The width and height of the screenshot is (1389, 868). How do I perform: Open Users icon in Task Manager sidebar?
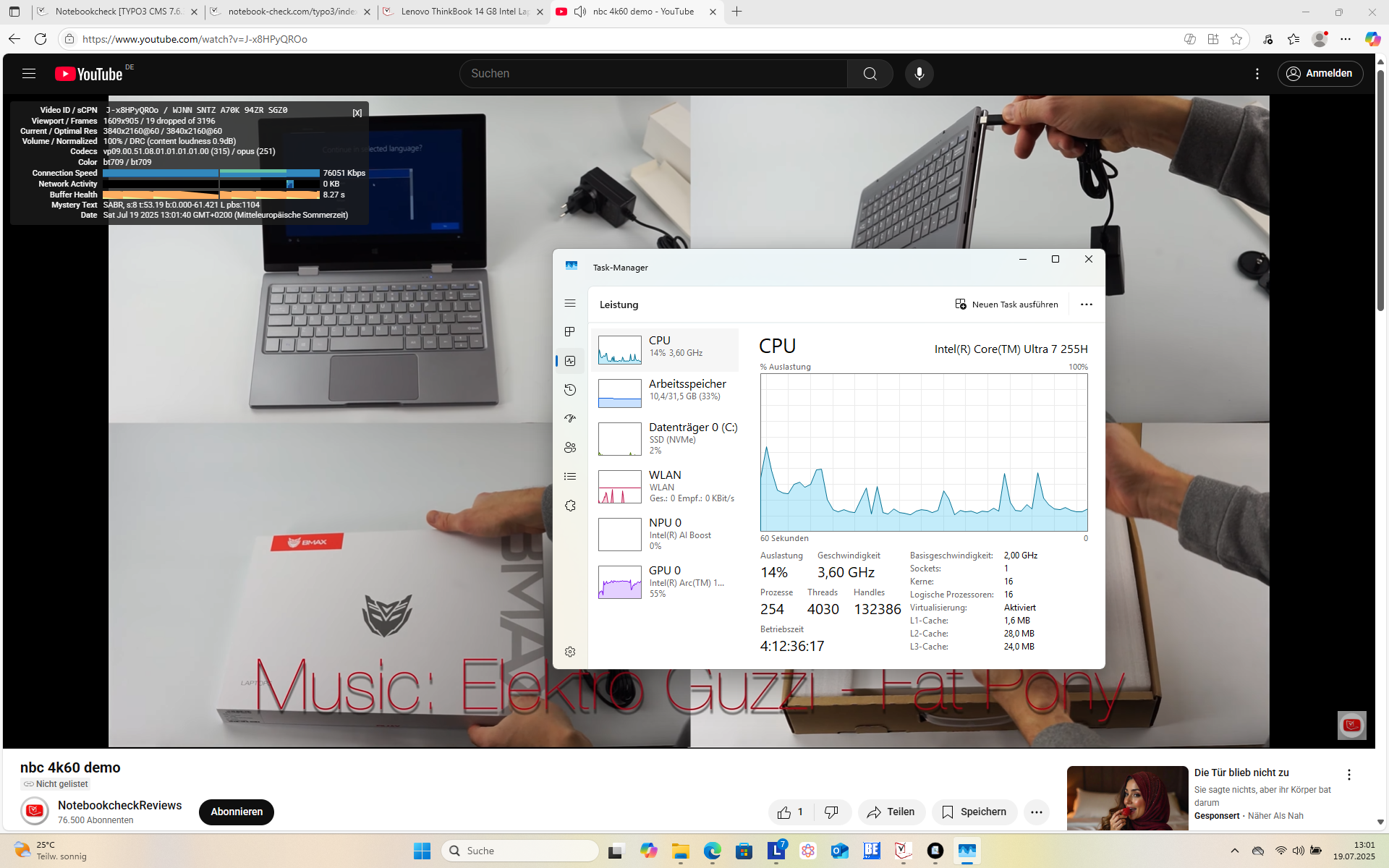tap(570, 448)
